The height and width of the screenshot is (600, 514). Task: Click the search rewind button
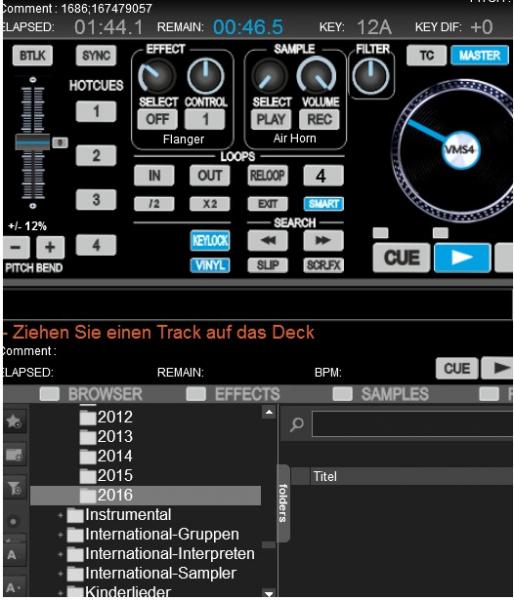coord(268,241)
